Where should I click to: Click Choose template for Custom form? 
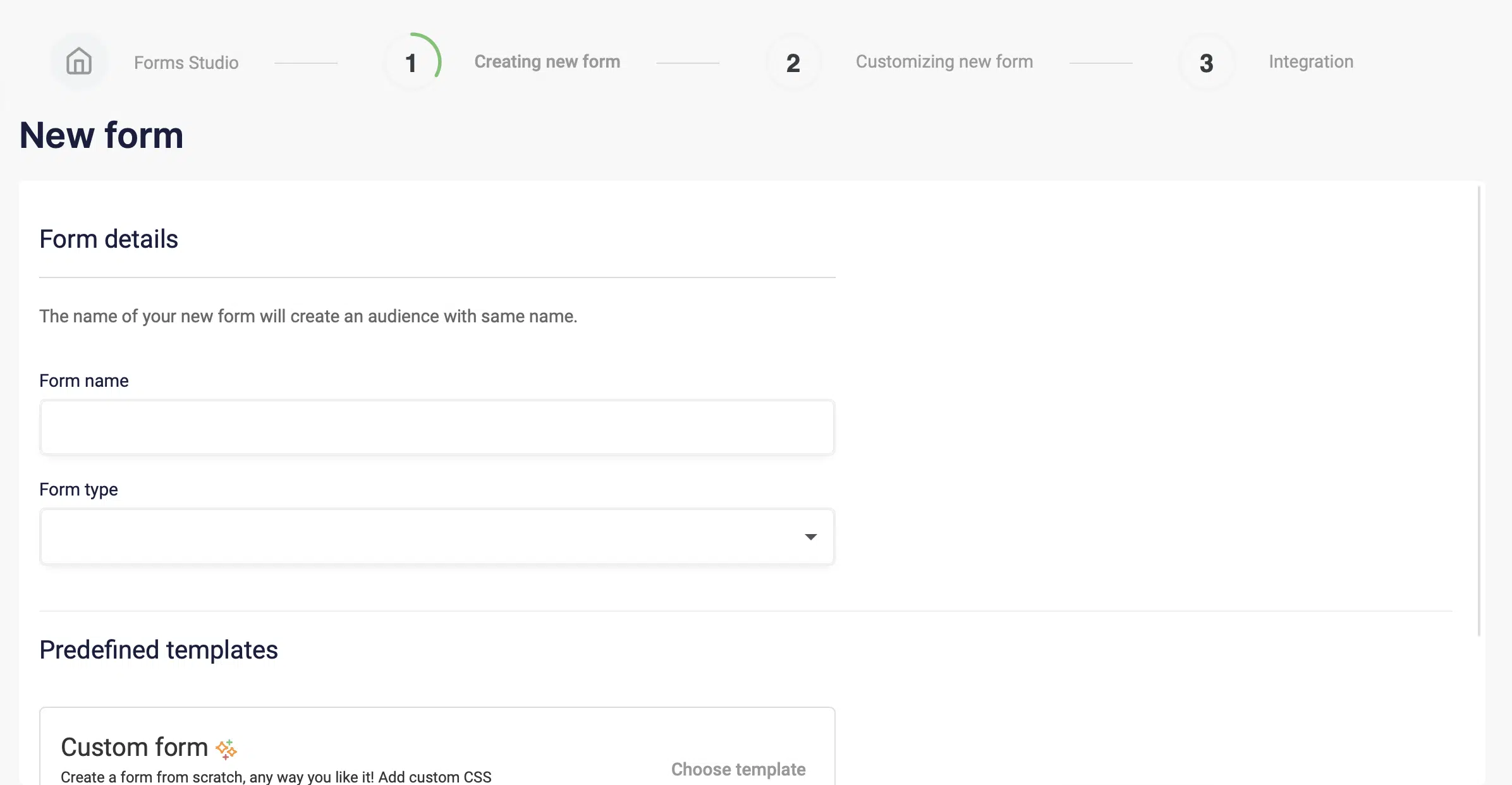point(738,769)
